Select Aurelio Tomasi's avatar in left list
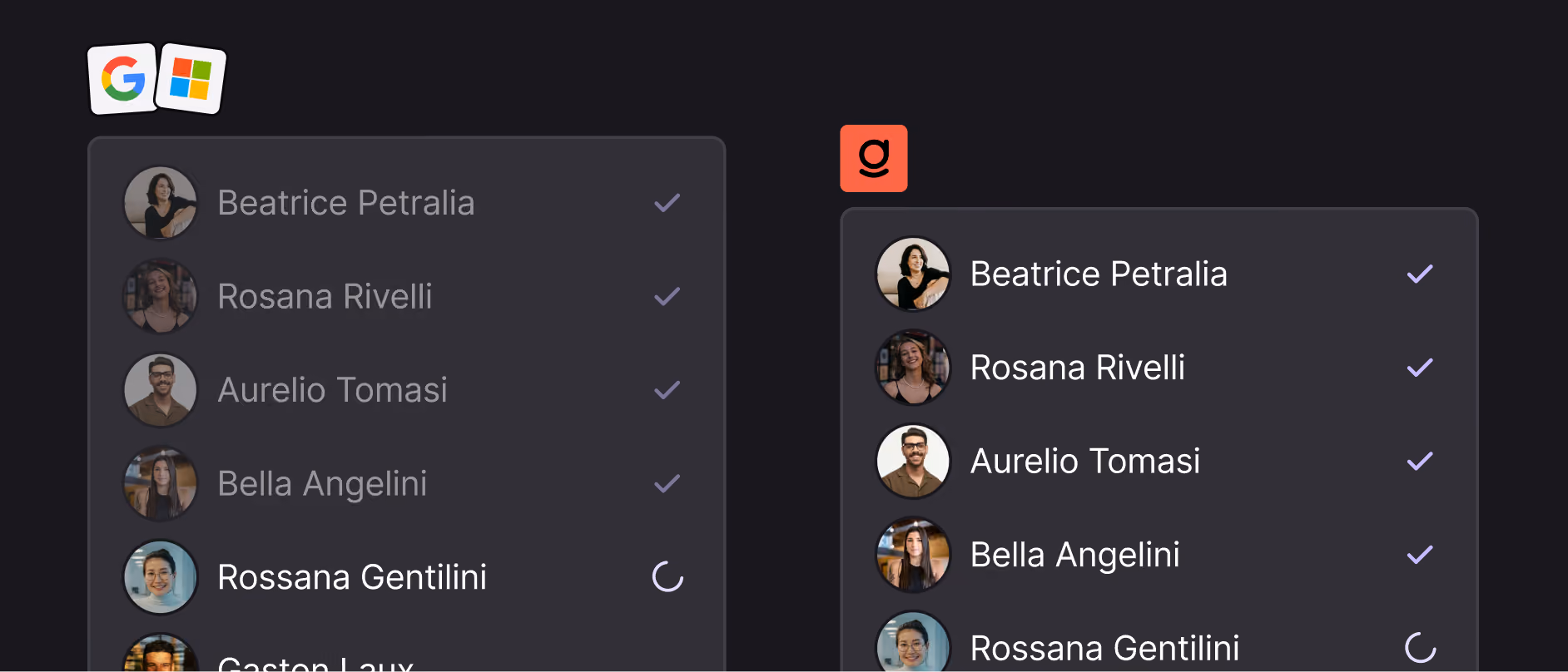This screenshot has height=672, width=1568. coord(161,389)
